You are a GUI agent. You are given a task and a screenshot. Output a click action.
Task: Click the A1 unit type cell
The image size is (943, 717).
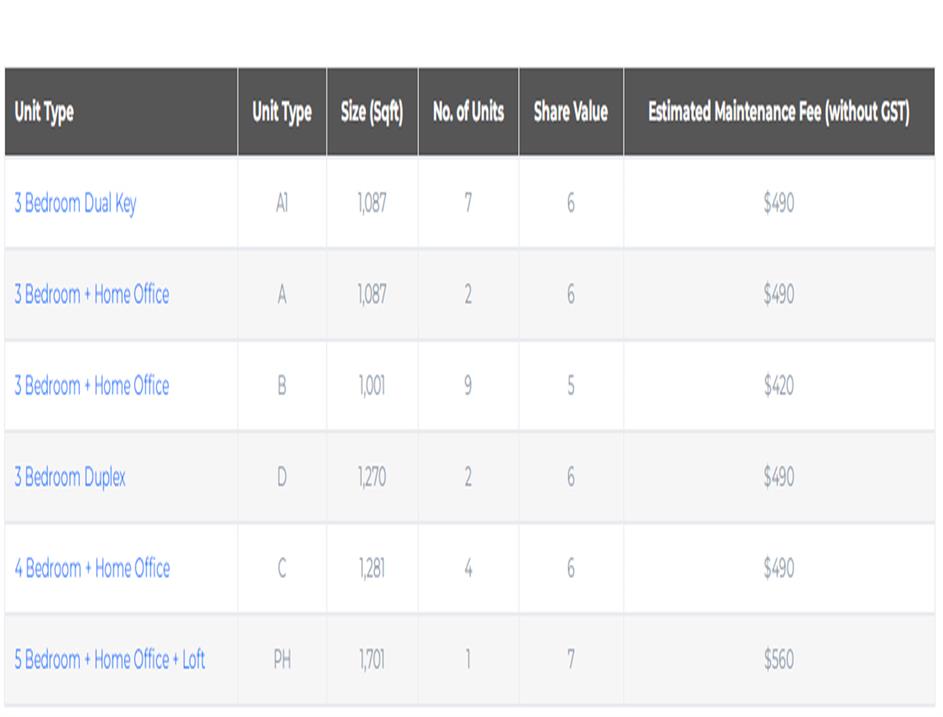282,204
